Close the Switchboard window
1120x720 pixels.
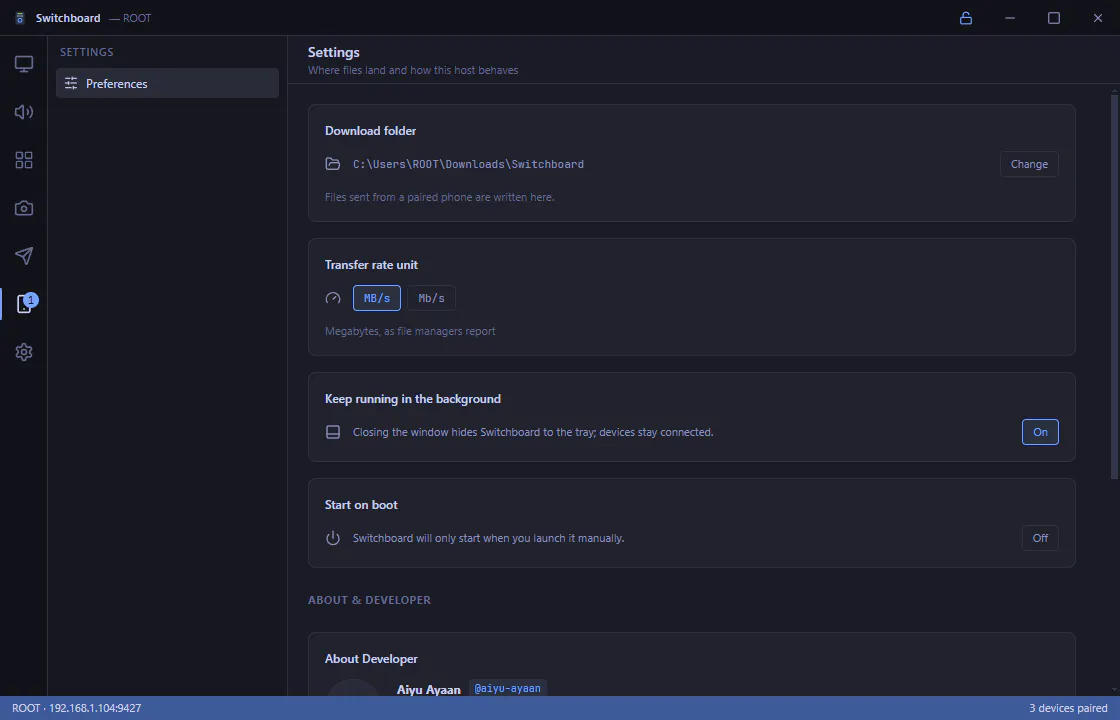1098,18
